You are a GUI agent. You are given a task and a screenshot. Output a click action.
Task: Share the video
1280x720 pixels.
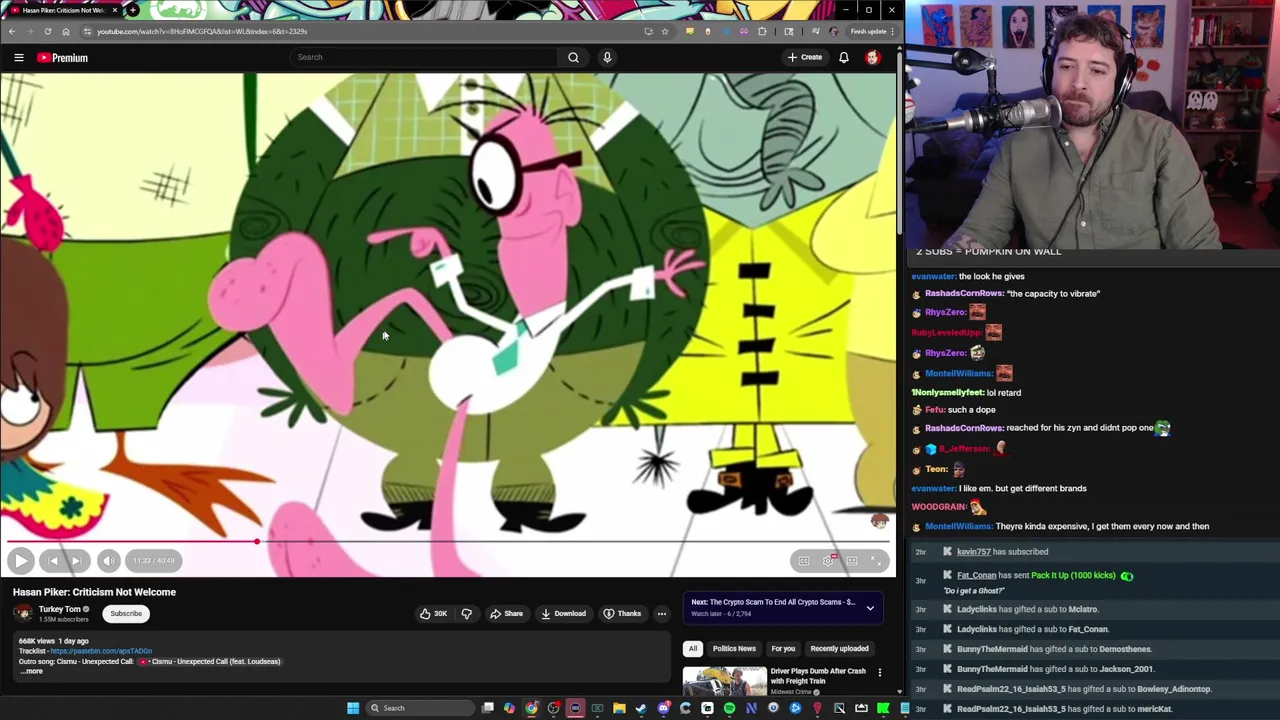tap(506, 614)
